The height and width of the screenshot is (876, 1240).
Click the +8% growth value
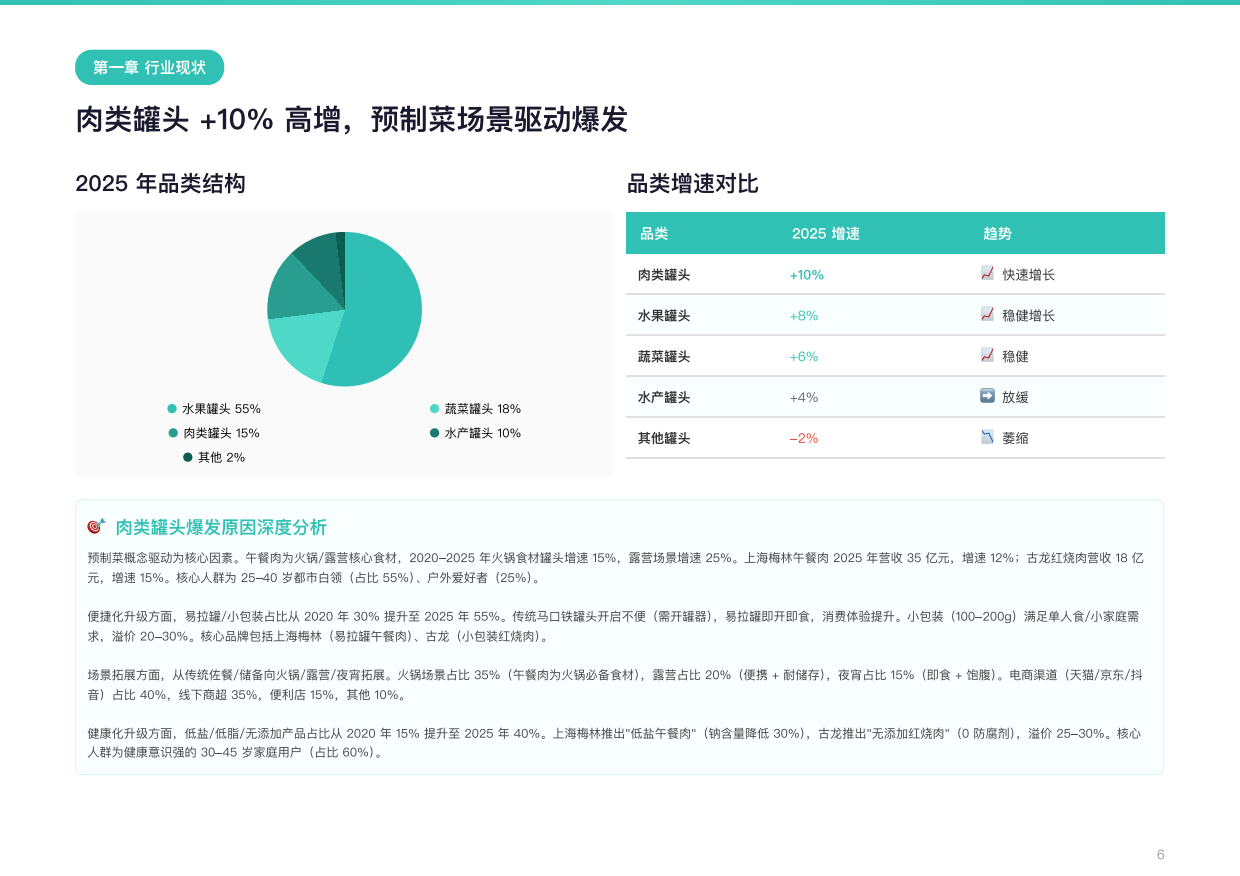pos(804,316)
